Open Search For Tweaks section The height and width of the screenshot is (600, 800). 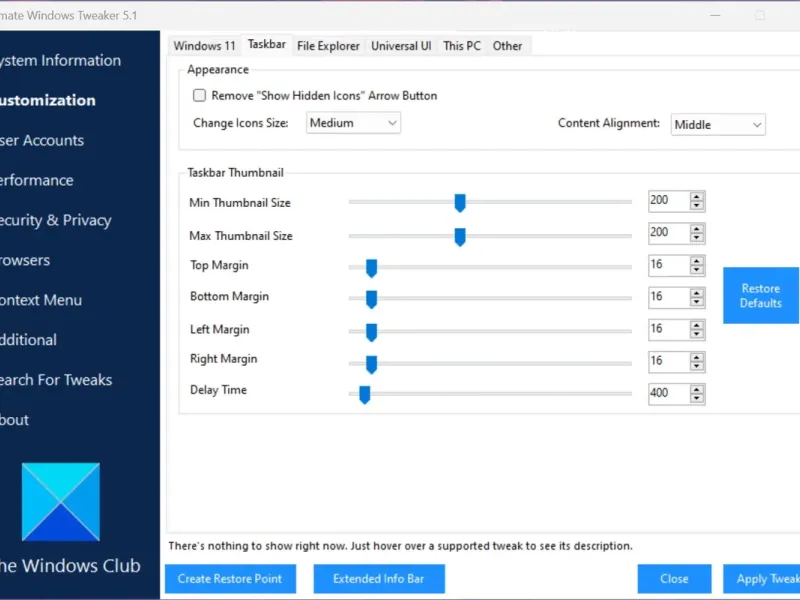(56, 380)
